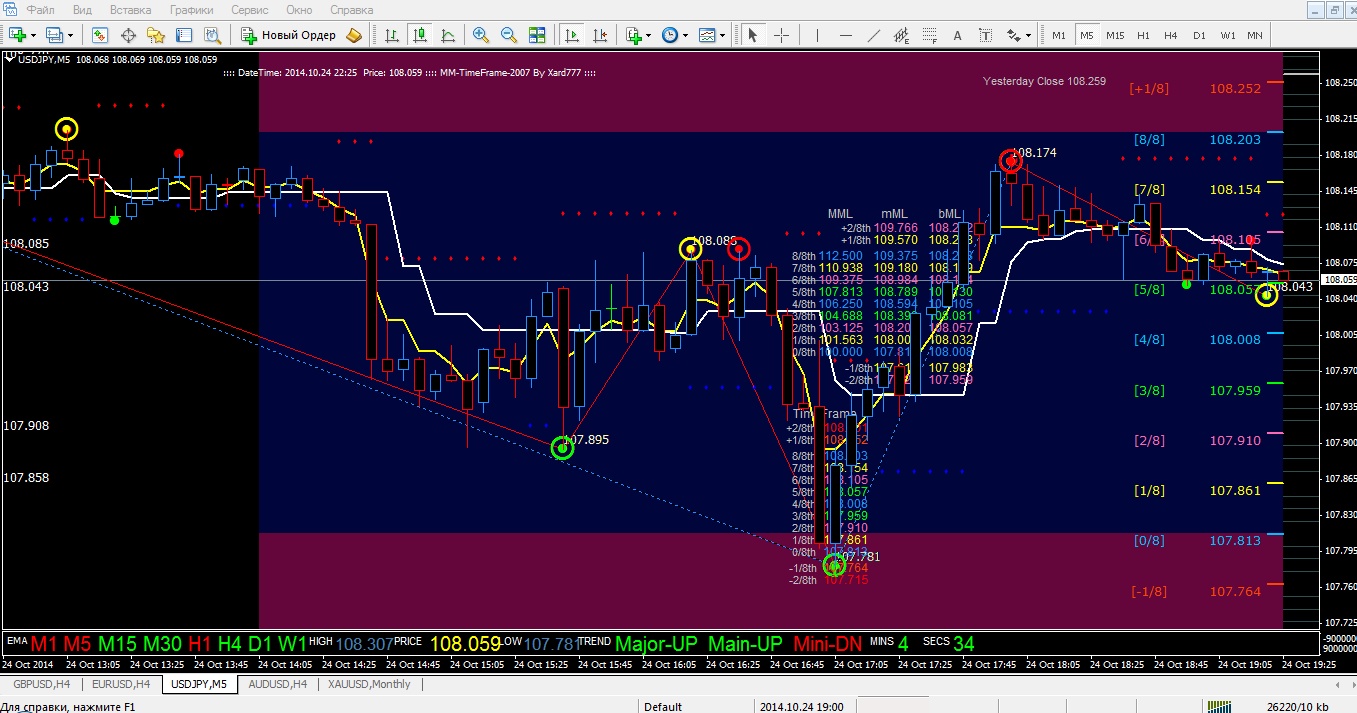
Task: Open the Сервис menu
Action: (x=249, y=10)
